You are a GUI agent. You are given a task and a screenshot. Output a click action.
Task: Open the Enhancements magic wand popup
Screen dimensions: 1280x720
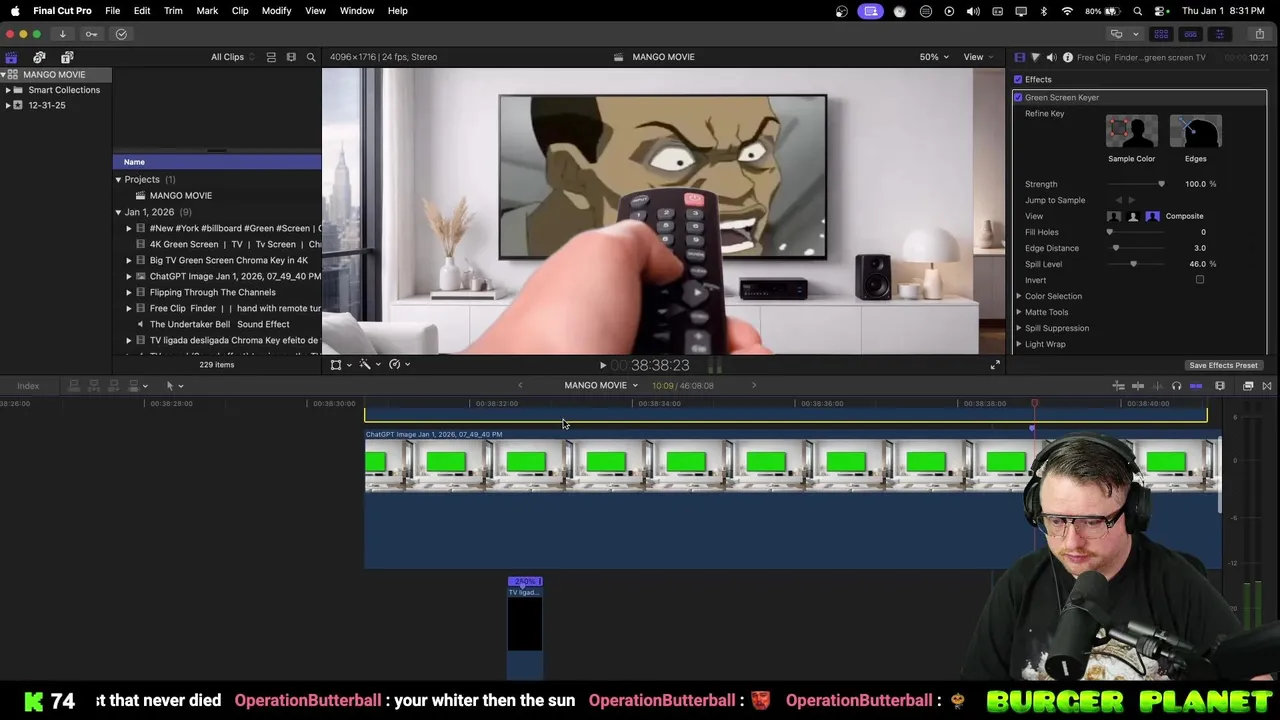click(368, 365)
